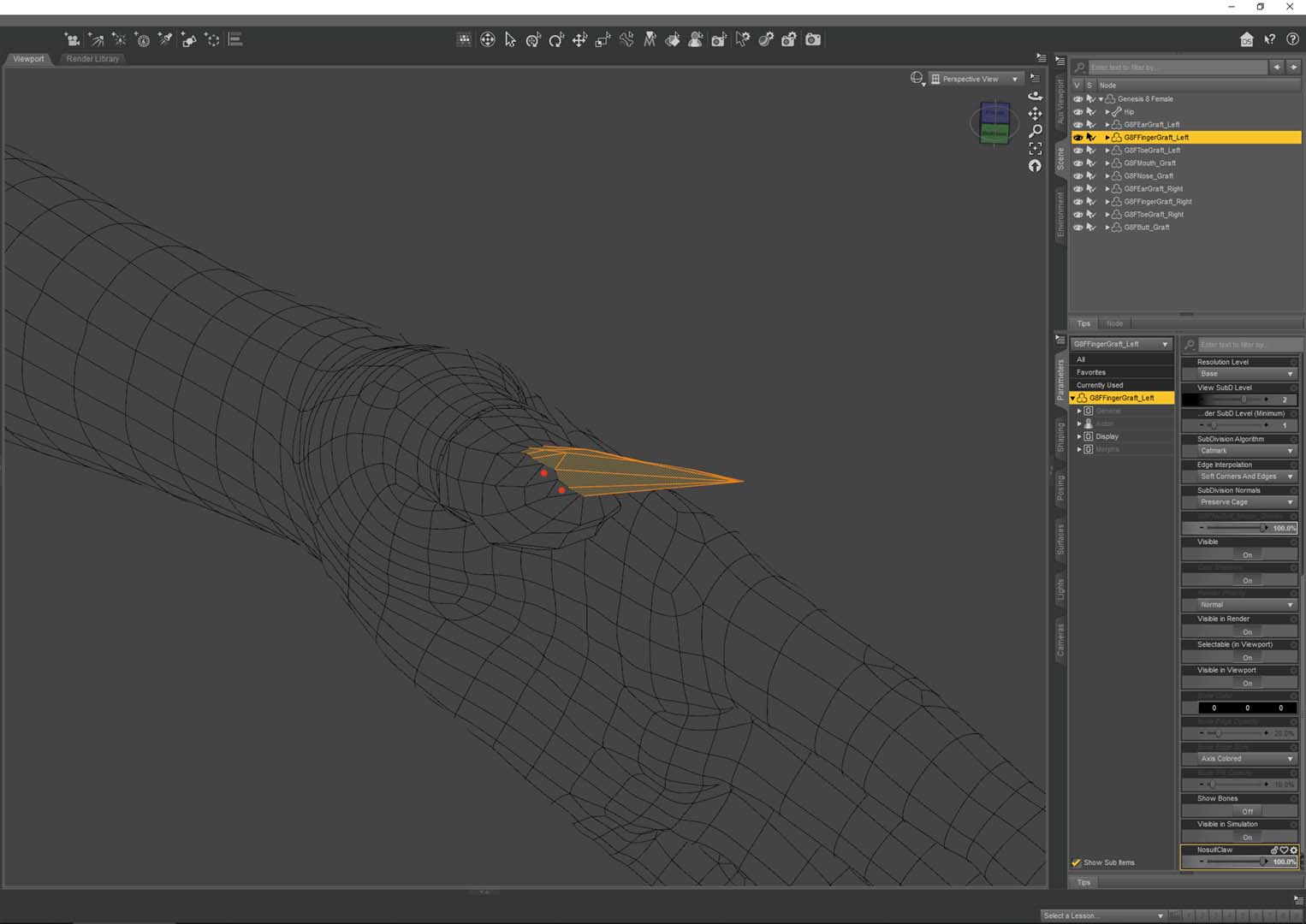Click the orbit camera icon beside the viewport
The width and height of the screenshot is (1306, 924).
click(x=1035, y=96)
